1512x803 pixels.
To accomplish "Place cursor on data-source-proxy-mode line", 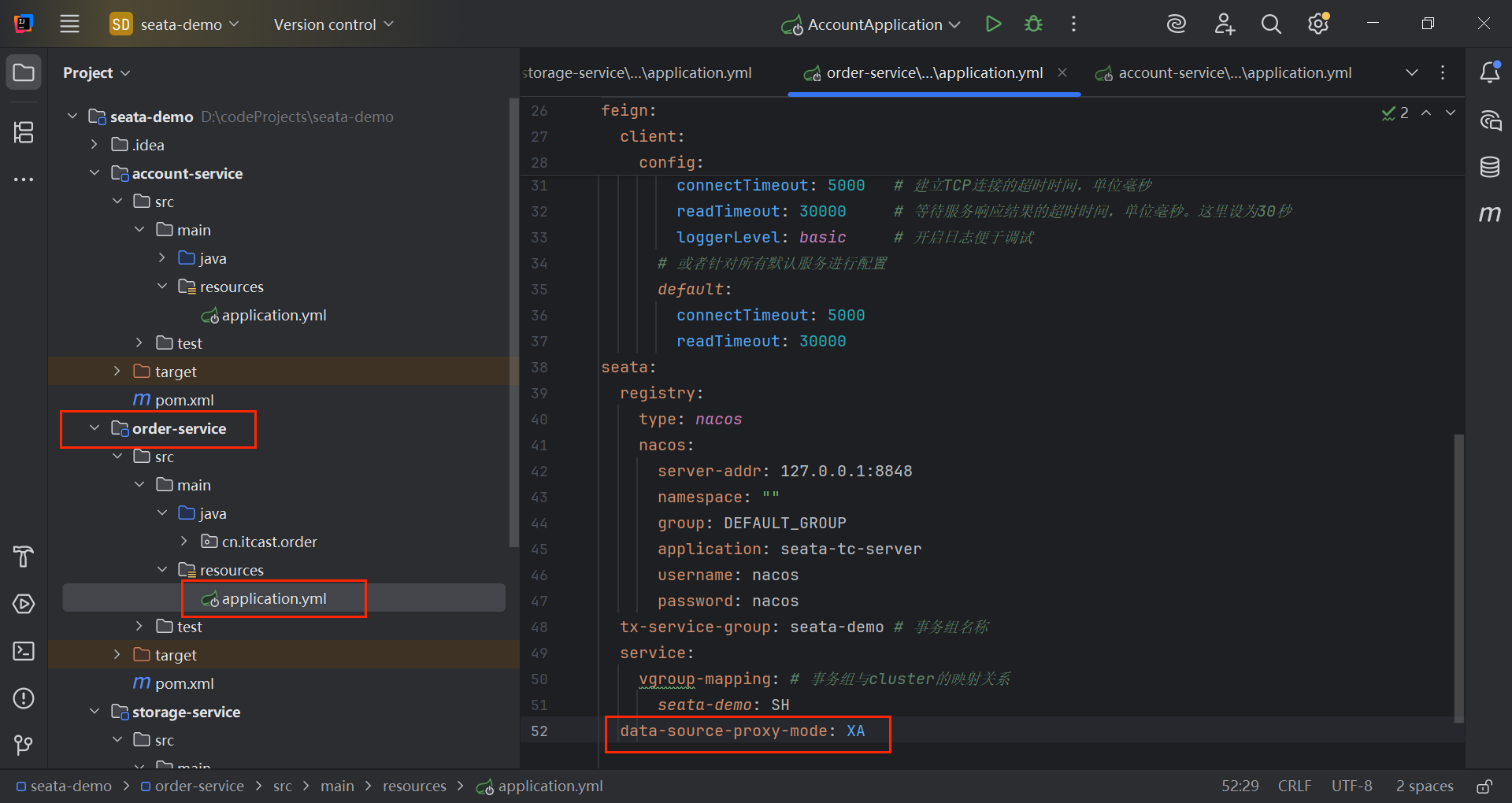I will tap(742, 731).
